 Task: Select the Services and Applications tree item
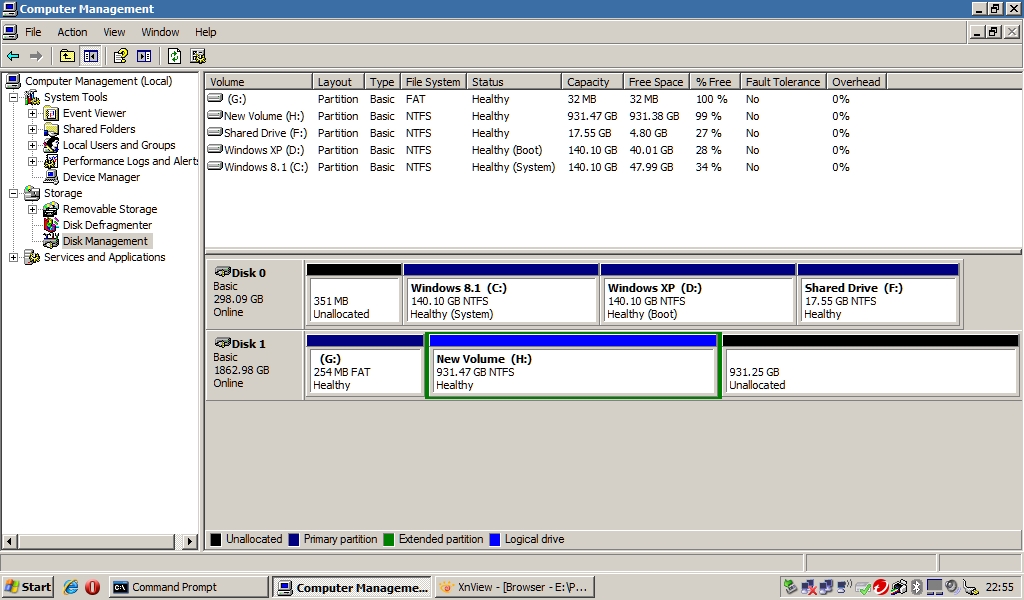coord(104,257)
